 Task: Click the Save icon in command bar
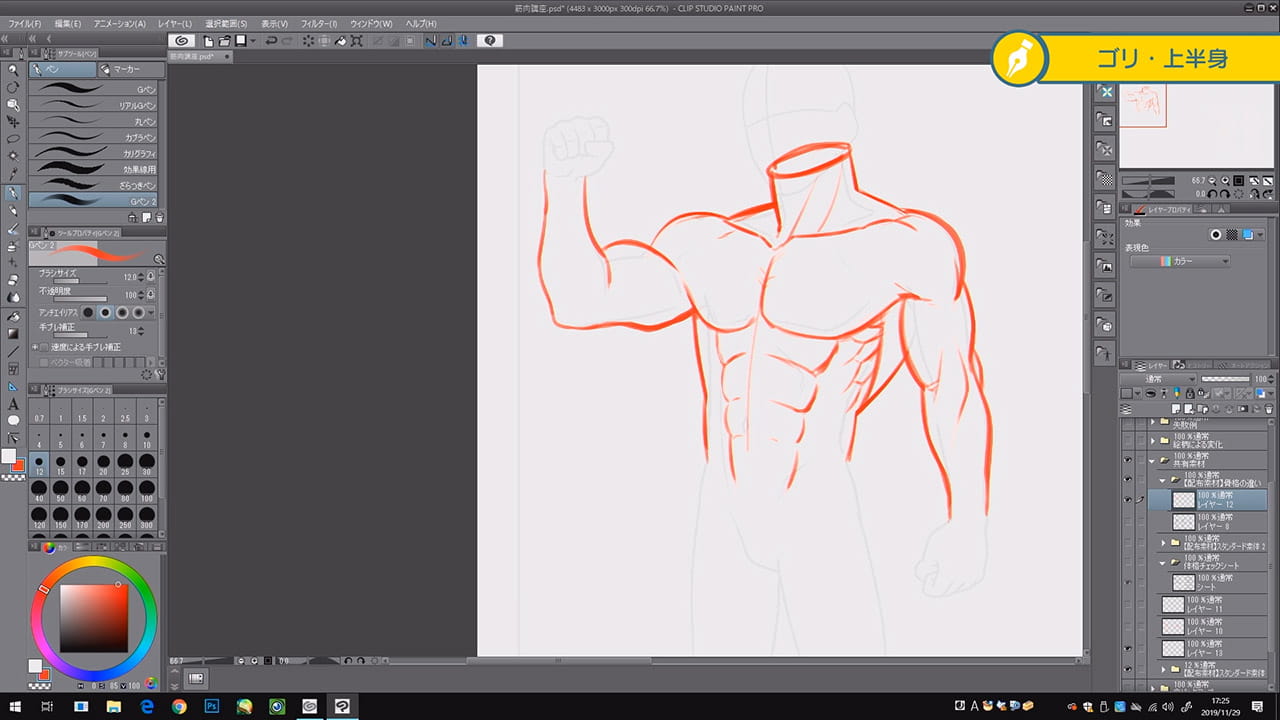point(241,41)
